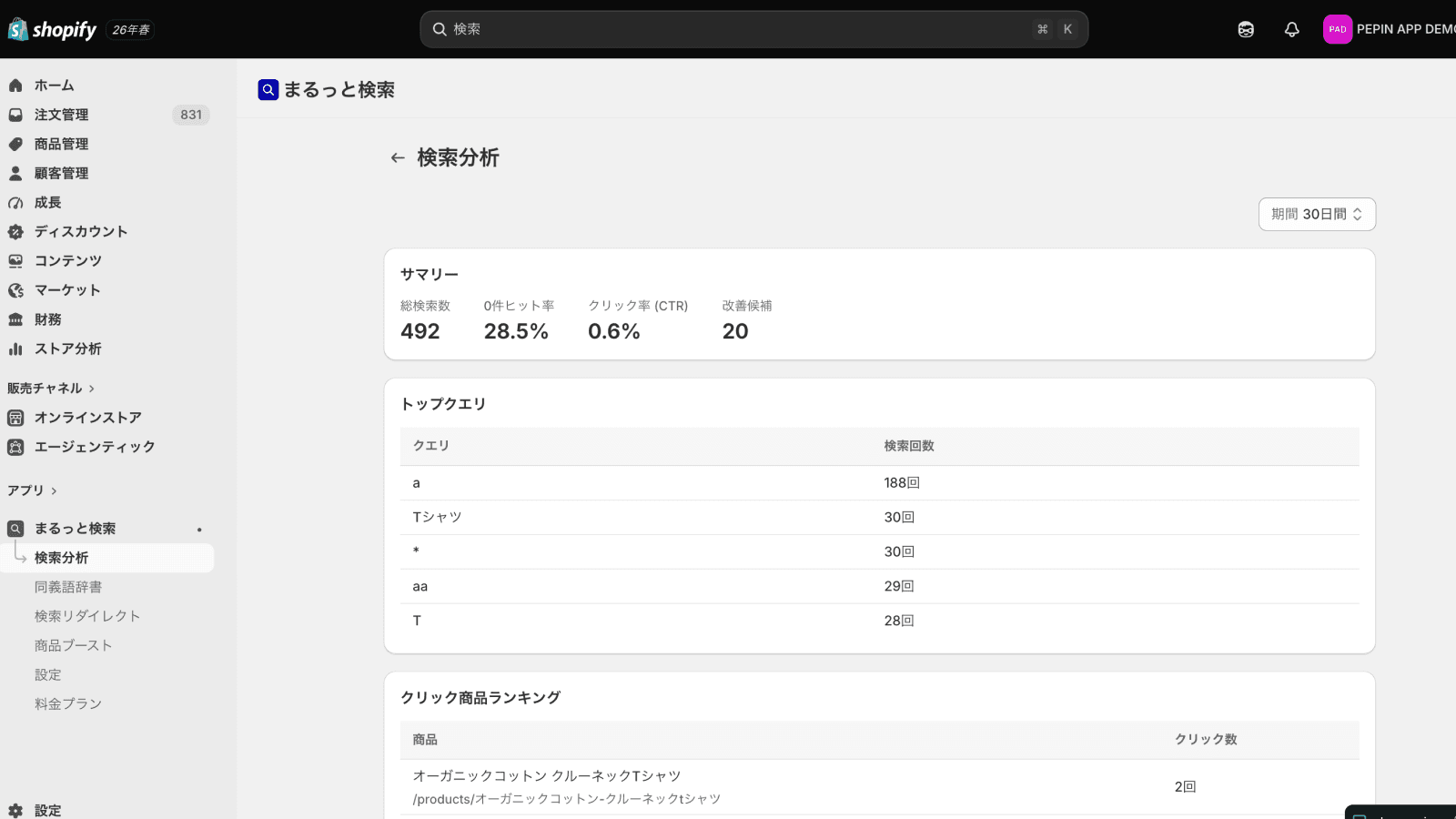Image resolution: width=1456 pixels, height=819 pixels.
Task: Click the オンラインストア store icon
Action: tap(15, 418)
